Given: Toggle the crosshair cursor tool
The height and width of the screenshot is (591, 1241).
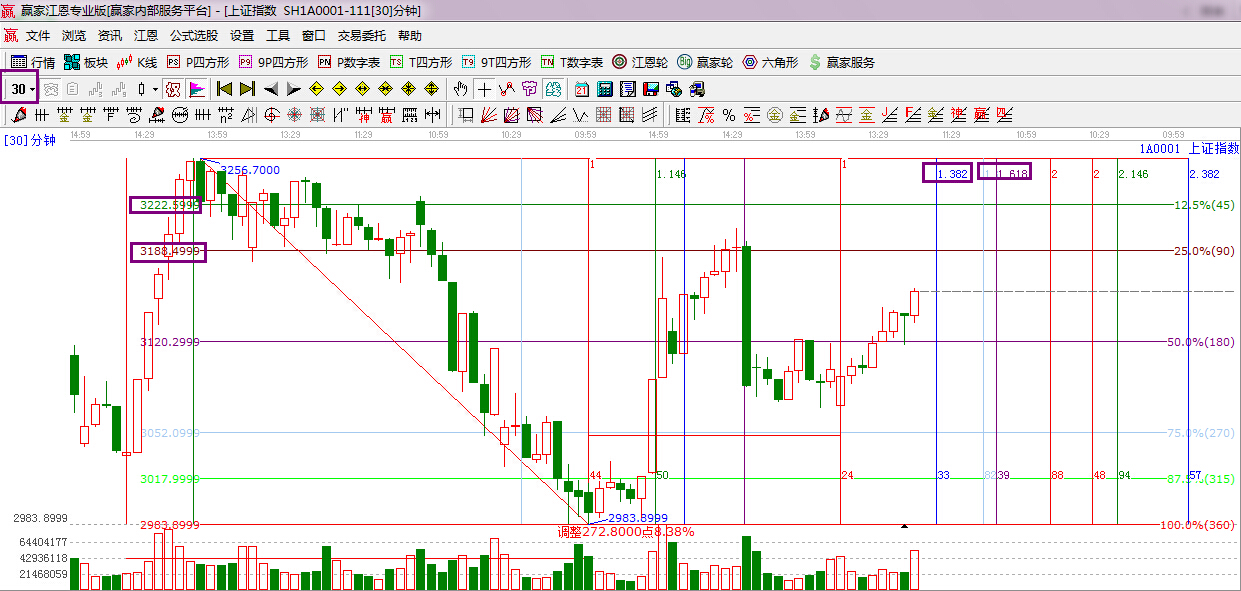Looking at the screenshot, I should click(485, 89).
